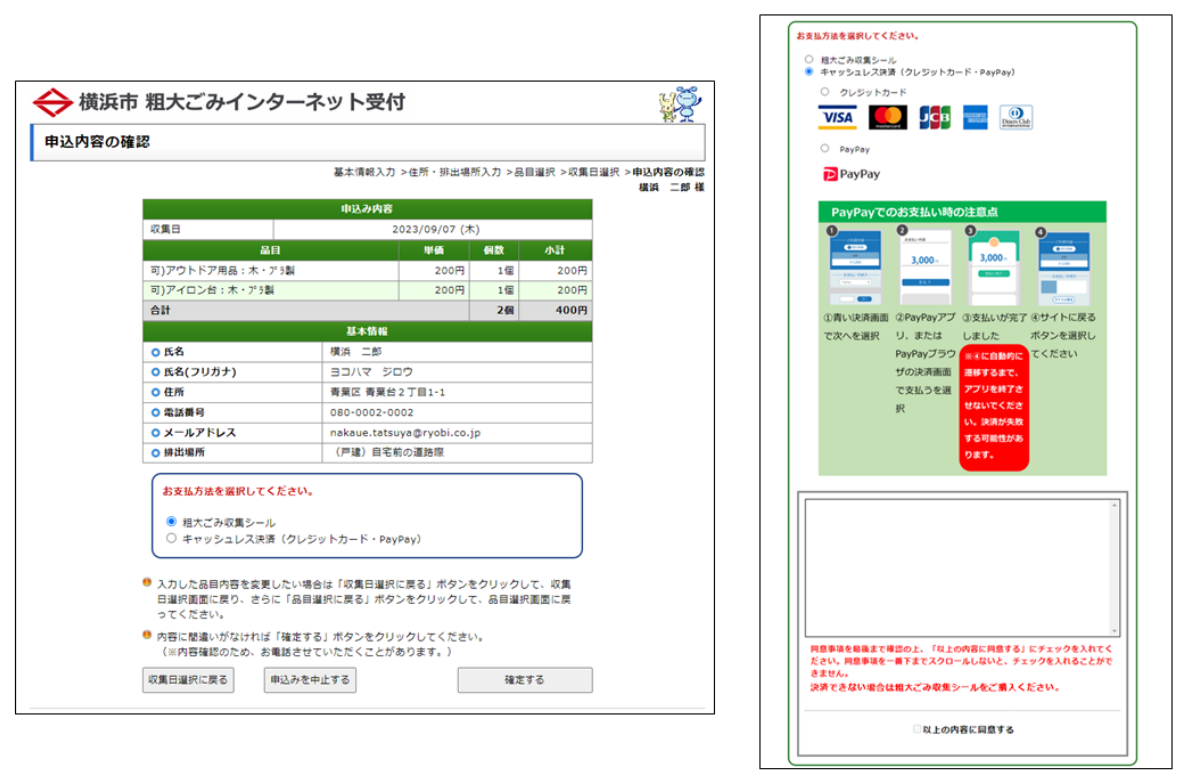Click the 確定する button
This screenshot has height=773, width=1182.
coord(525,680)
